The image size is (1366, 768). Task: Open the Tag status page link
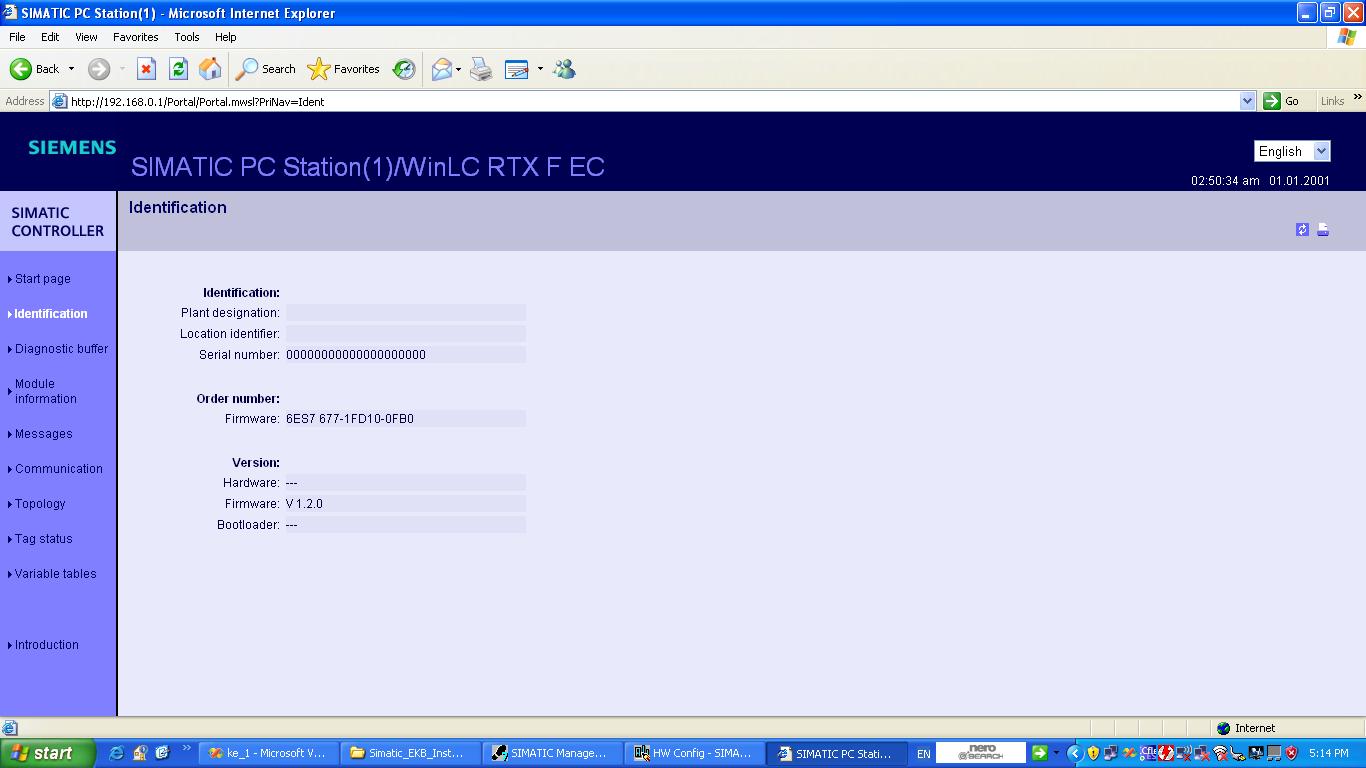(43, 539)
